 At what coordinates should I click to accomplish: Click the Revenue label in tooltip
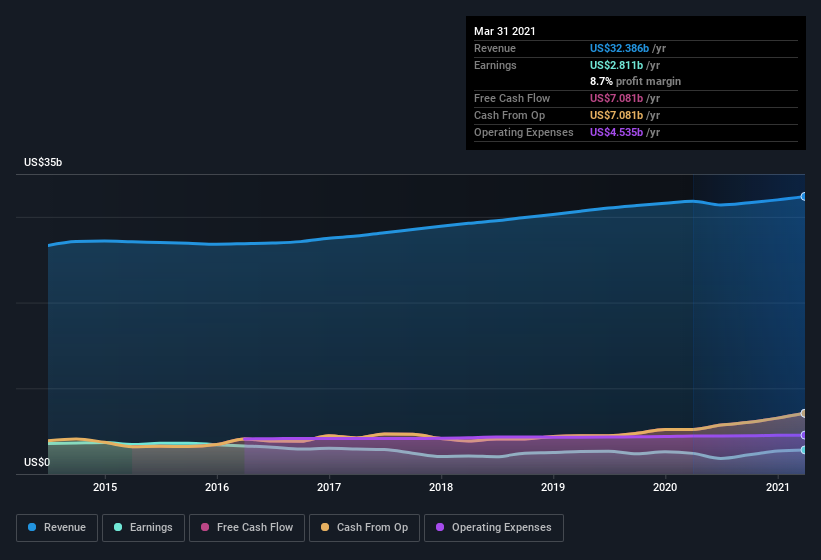[x=495, y=48]
